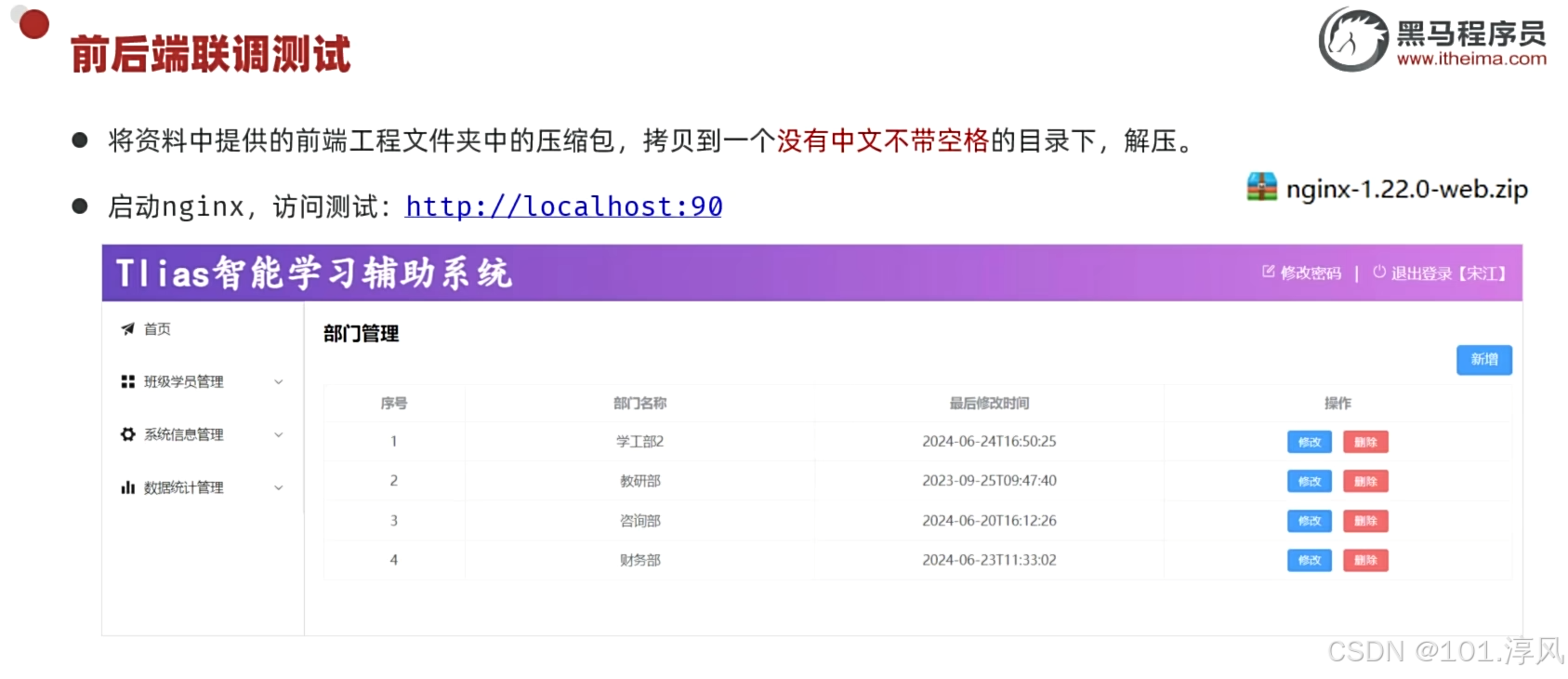Expand the 班级学员管理 chevron

click(278, 382)
